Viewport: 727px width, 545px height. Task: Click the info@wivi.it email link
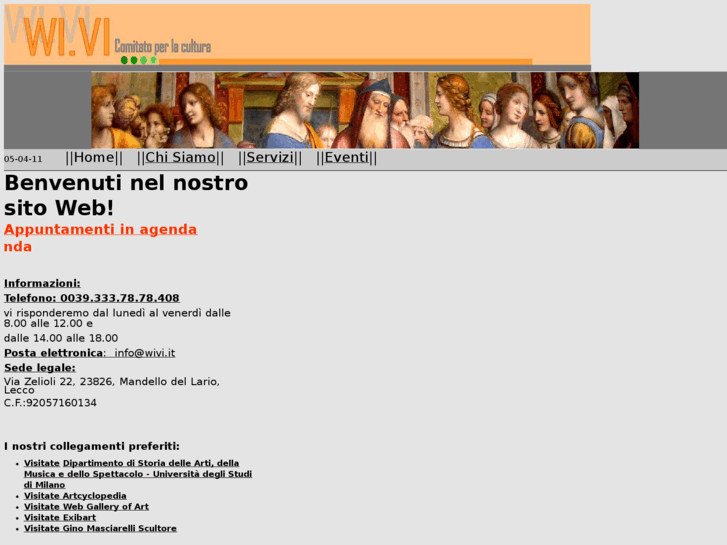pyautogui.click(x=145, y=353)
